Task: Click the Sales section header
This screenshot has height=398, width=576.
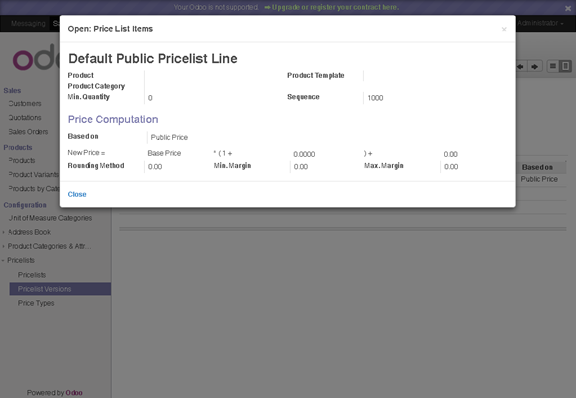Action: coord(12,90)
